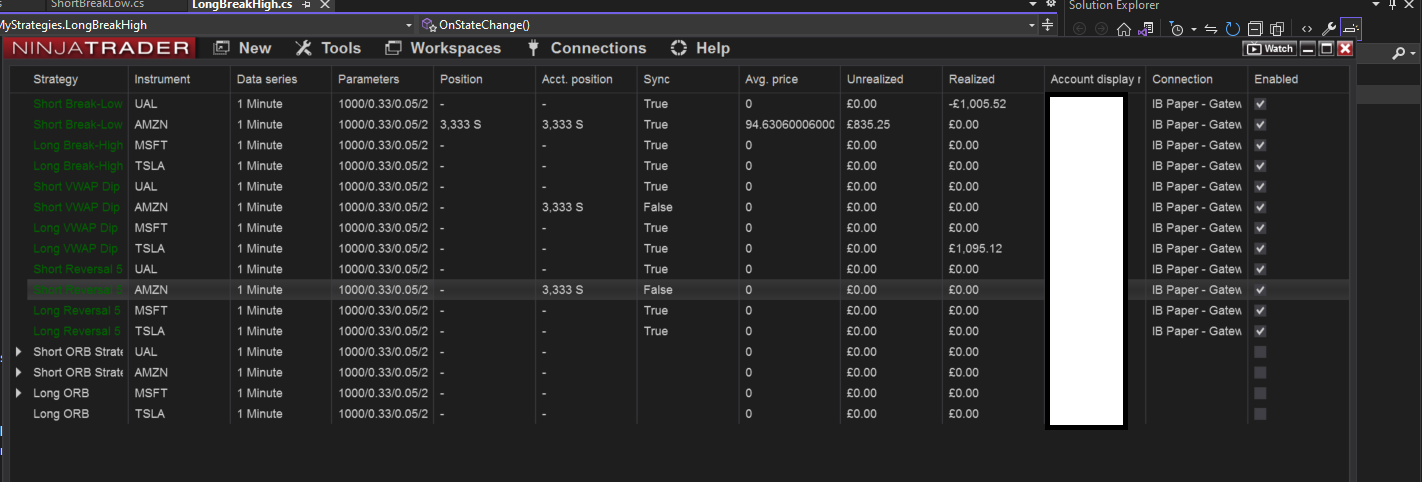Viewport: 1422px width, 482px height.
Task: Disable the Long Break-High TSLA strategy checkbox
Action: 1260,166
